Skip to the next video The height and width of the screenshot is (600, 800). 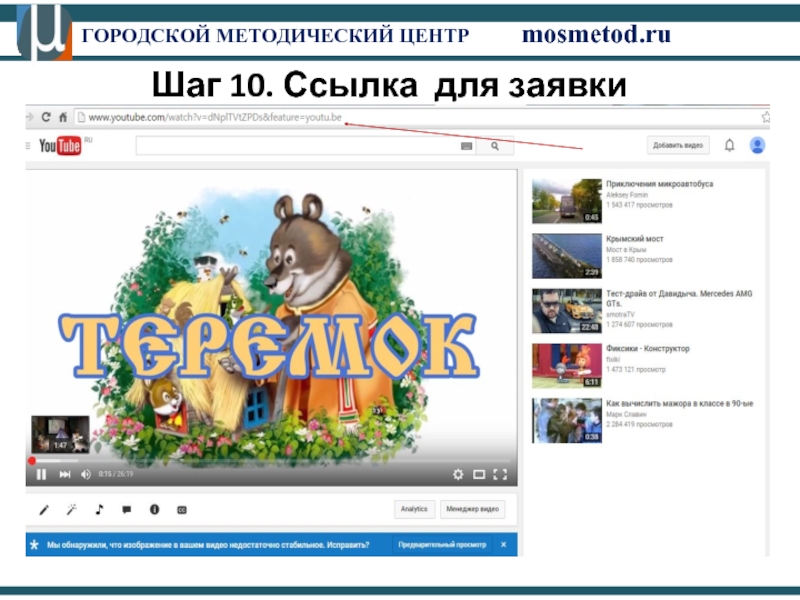coord(65,474)
